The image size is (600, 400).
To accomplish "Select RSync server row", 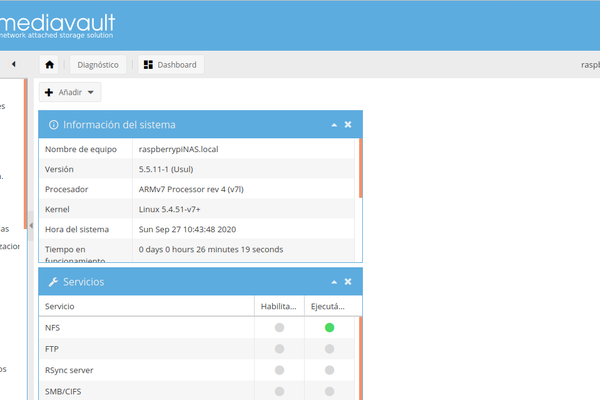I will (x=197, y=370).
